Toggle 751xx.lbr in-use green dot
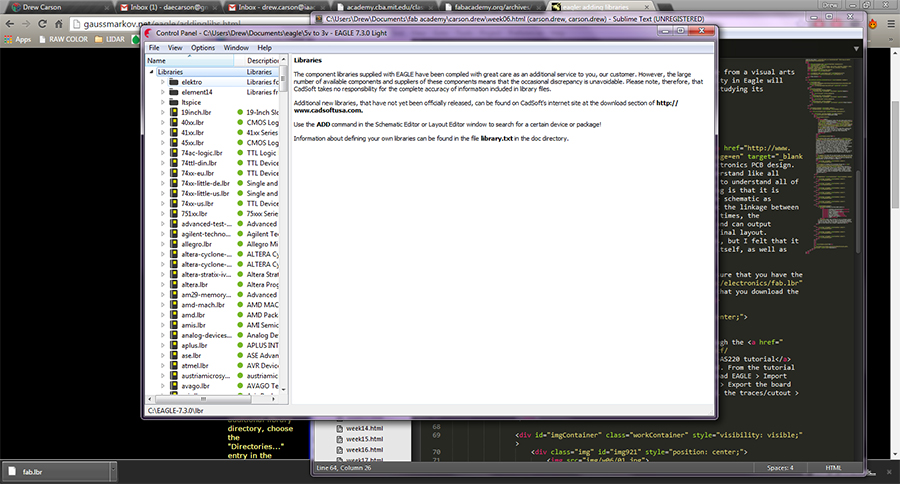The width and height of the screenshot is (900, 484). tap(240, 214)
